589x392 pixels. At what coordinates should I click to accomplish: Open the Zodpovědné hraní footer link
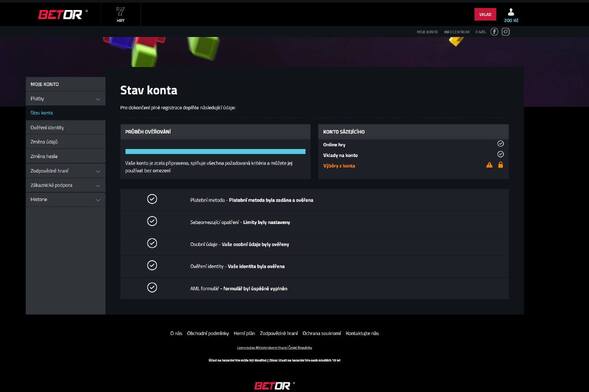click(x=279, y=333)
